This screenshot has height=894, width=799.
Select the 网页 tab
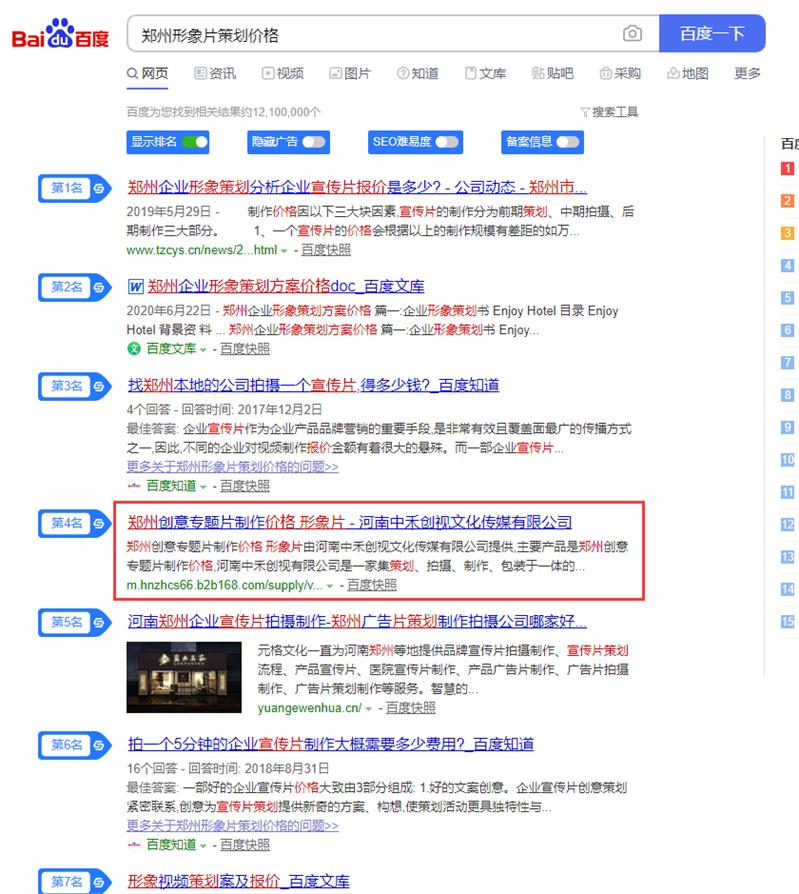tap(148, 74)
